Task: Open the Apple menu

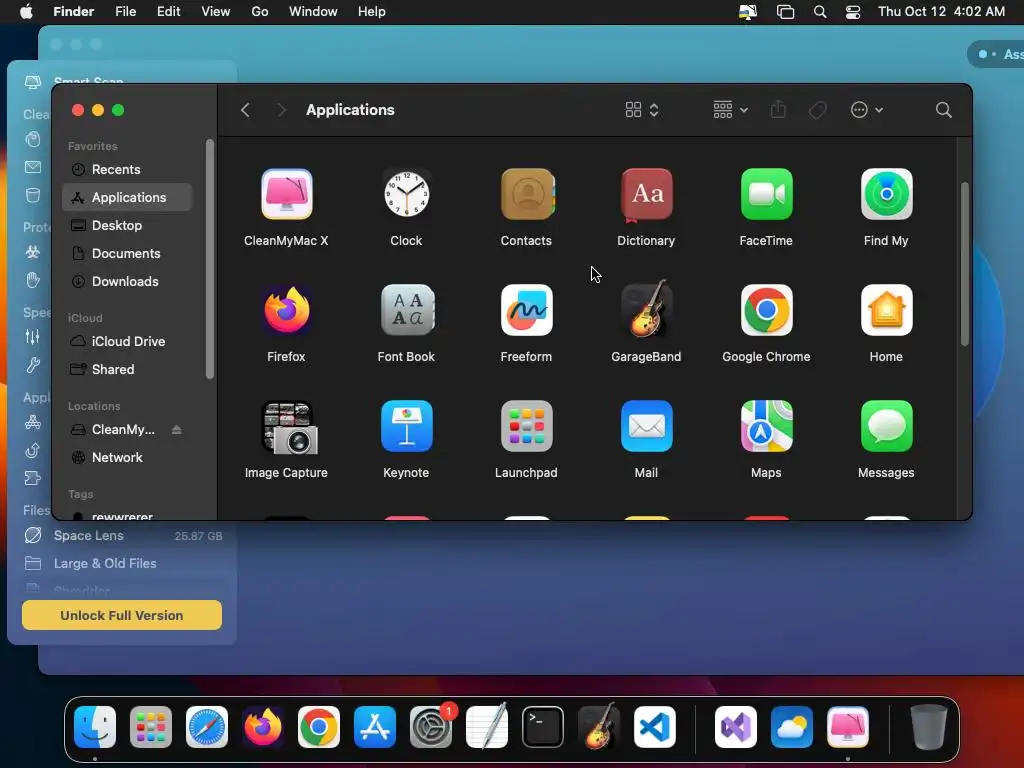Action: tap(26, 12)
